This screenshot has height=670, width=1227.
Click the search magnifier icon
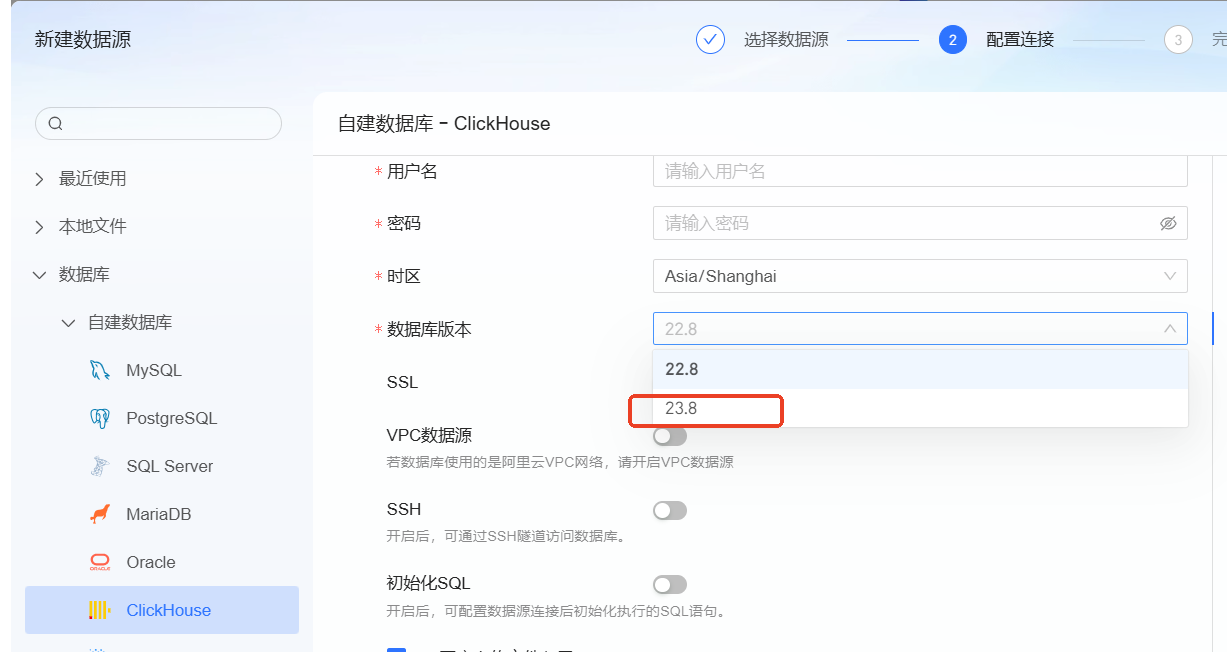(56, 124)
